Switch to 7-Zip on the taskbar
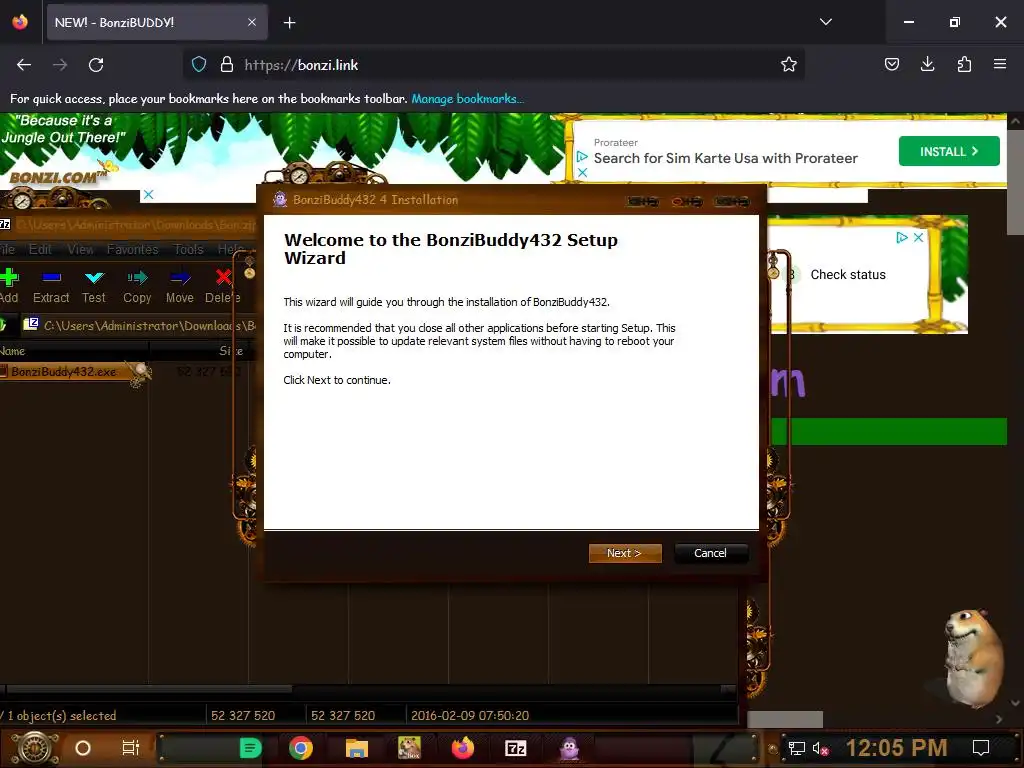The height and width of the screenshot is (768, 1024). (516, 748)
